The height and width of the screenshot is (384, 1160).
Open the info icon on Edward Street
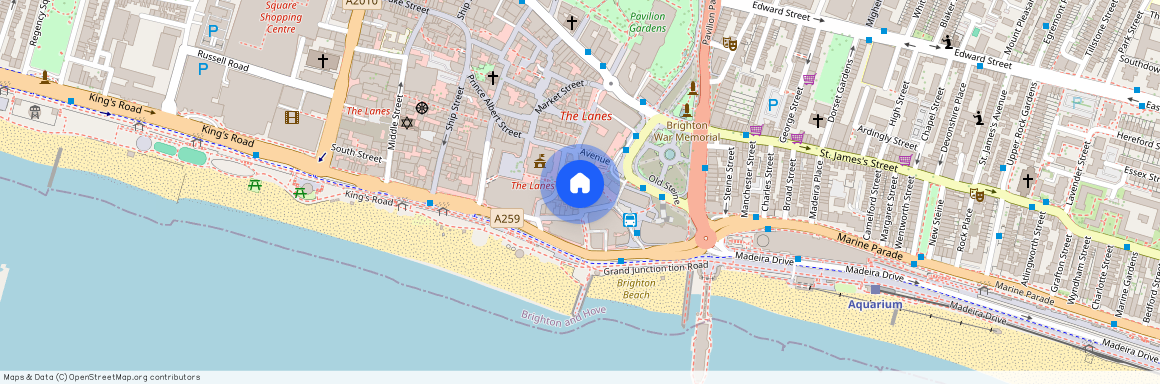pos(948,42)
